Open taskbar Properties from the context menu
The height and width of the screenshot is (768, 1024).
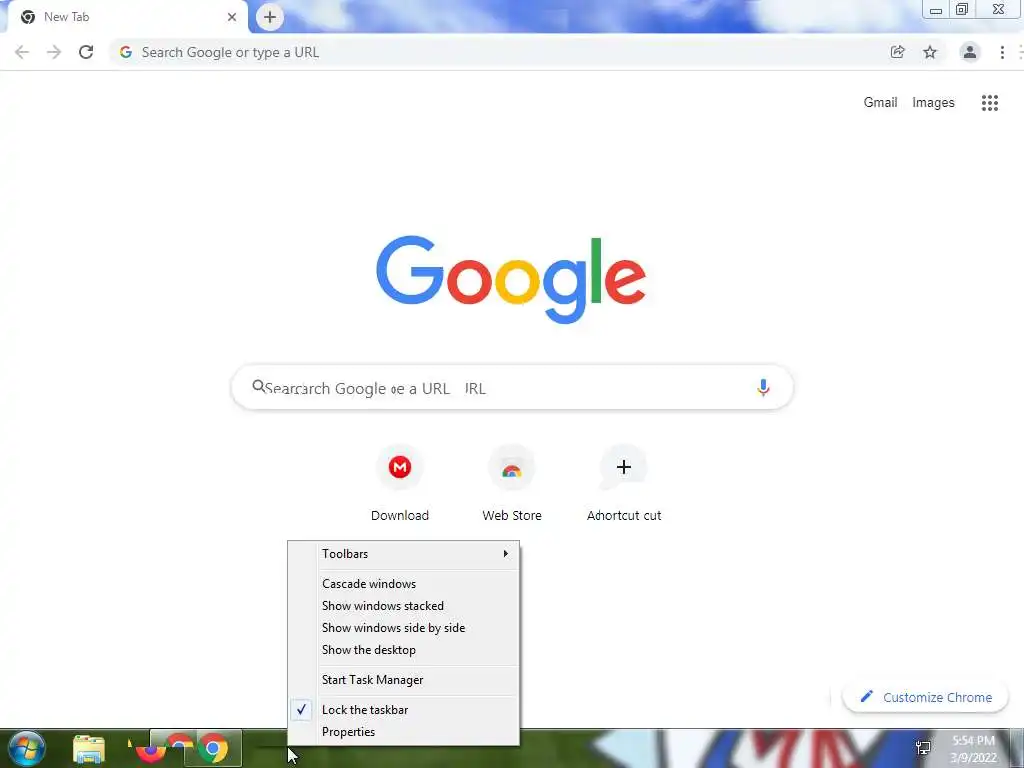(404, 732)
